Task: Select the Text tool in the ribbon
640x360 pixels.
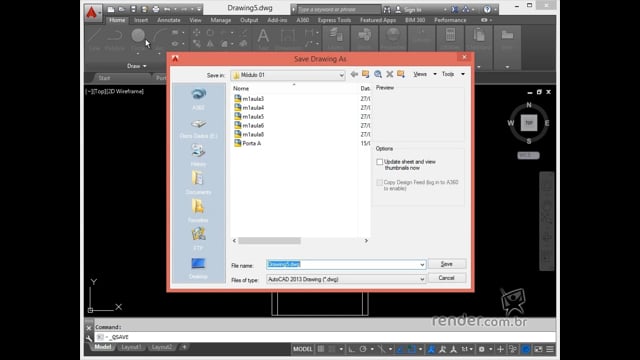Action: (x=263, y=37)
